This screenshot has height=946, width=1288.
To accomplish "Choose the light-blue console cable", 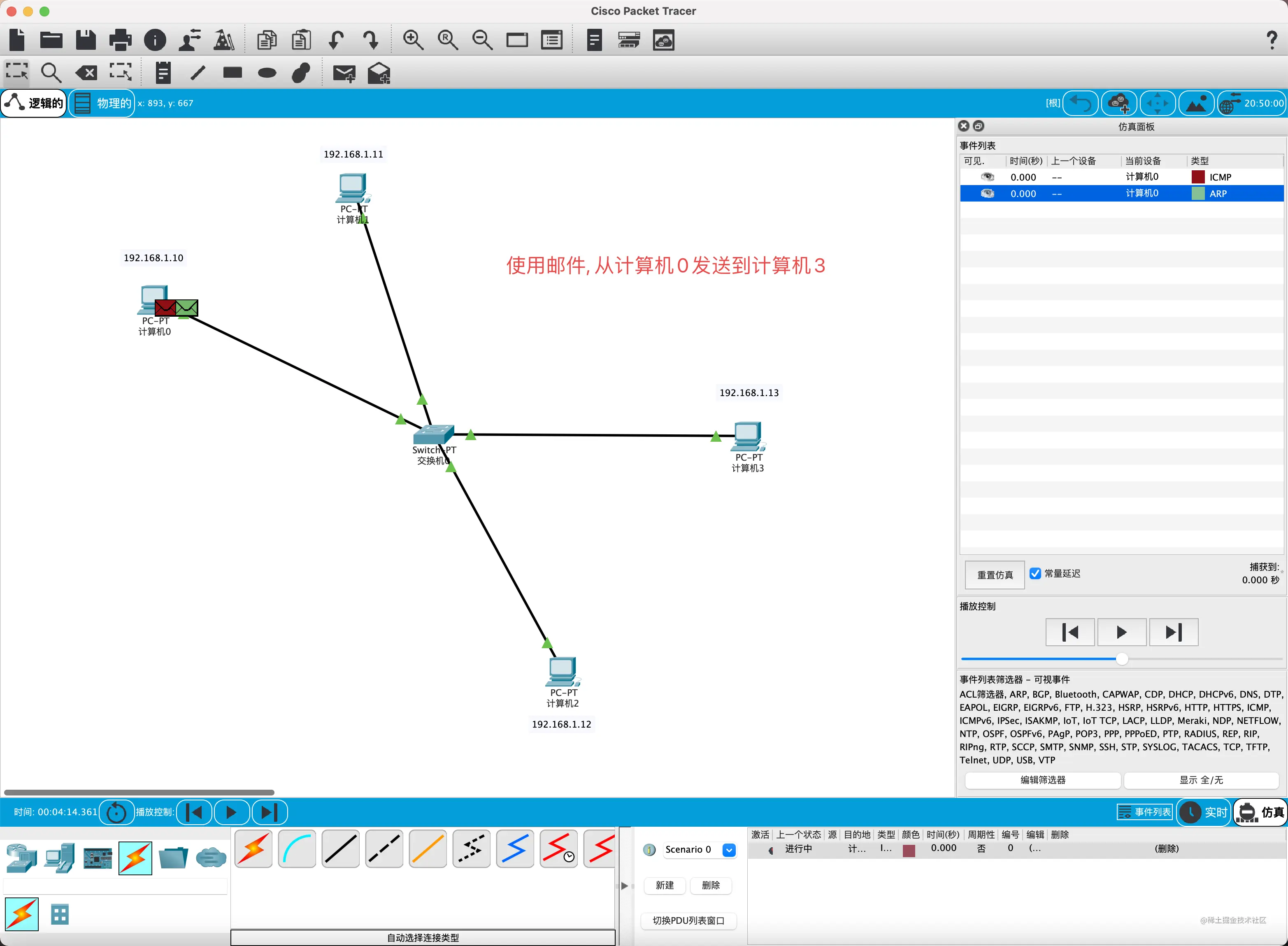I will coord(297,848).
